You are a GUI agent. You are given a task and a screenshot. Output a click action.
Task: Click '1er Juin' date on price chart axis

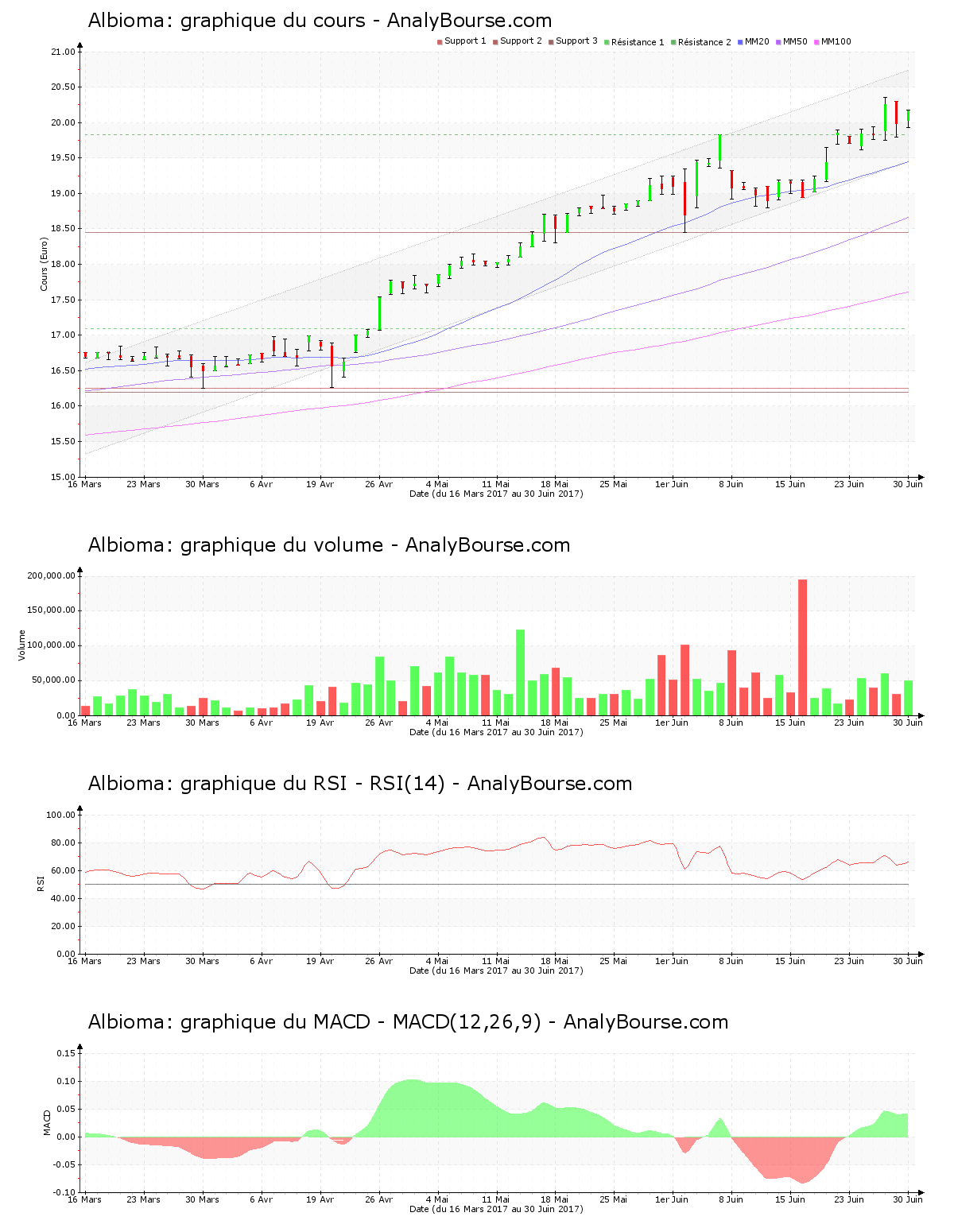pyautogui.click(x=672, y=484)
